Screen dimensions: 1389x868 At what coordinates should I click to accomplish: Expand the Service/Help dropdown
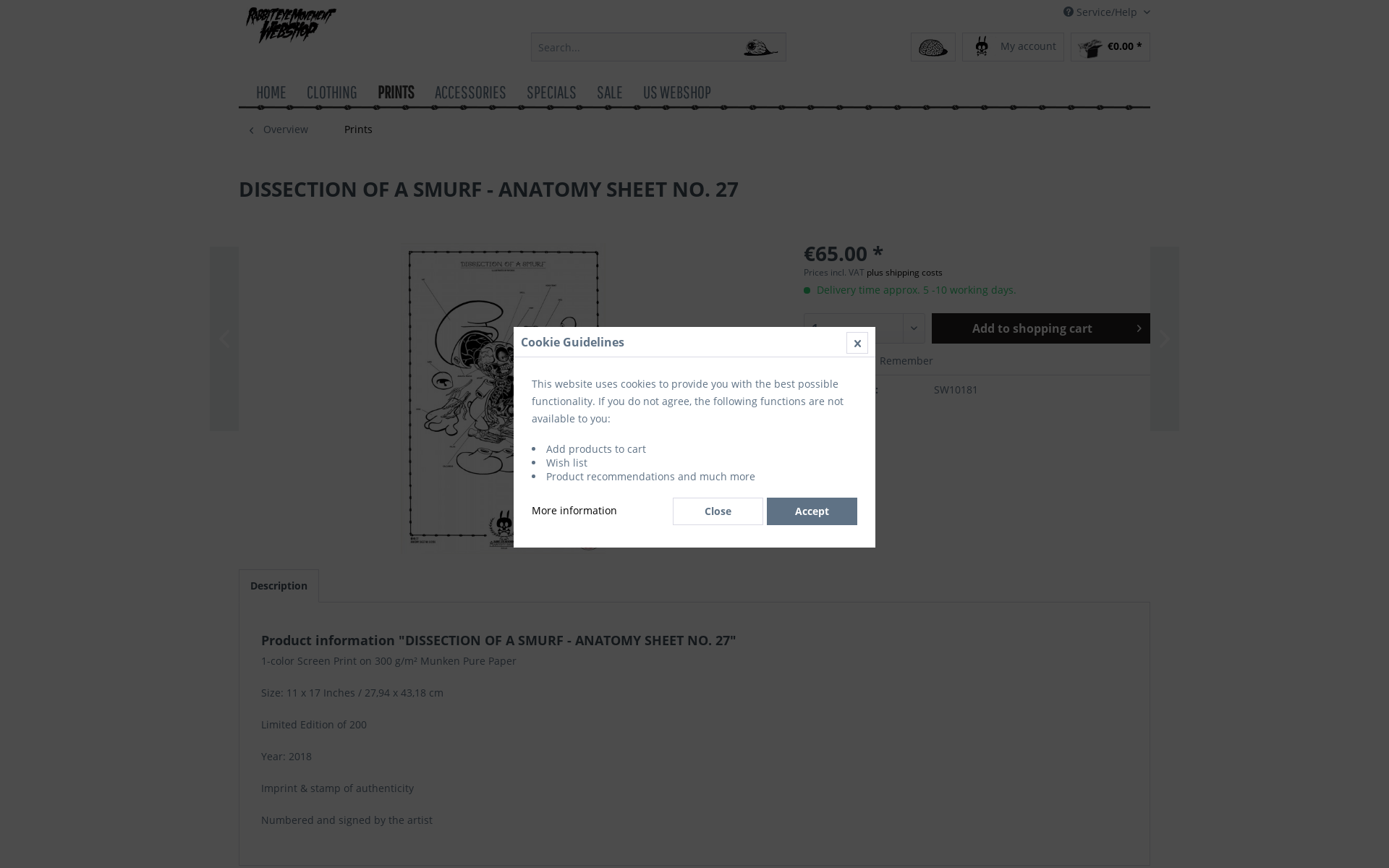point(1146,12)
